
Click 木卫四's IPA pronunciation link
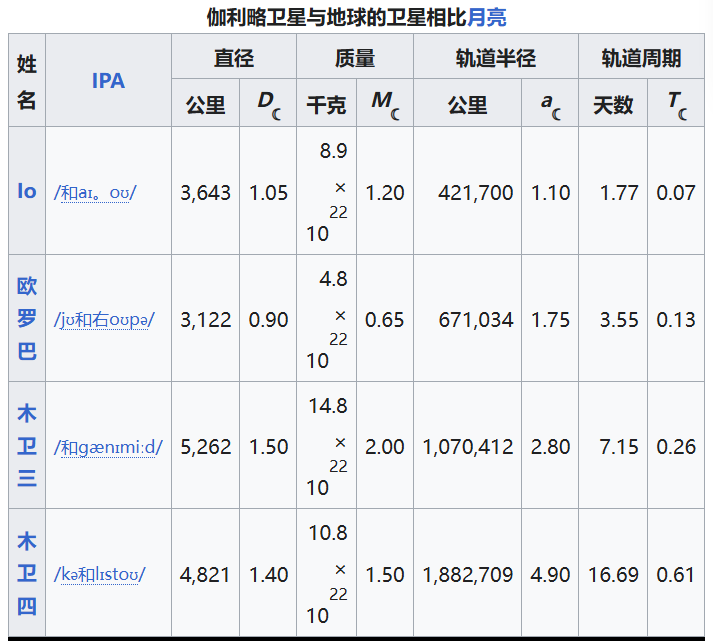point(100,575)
